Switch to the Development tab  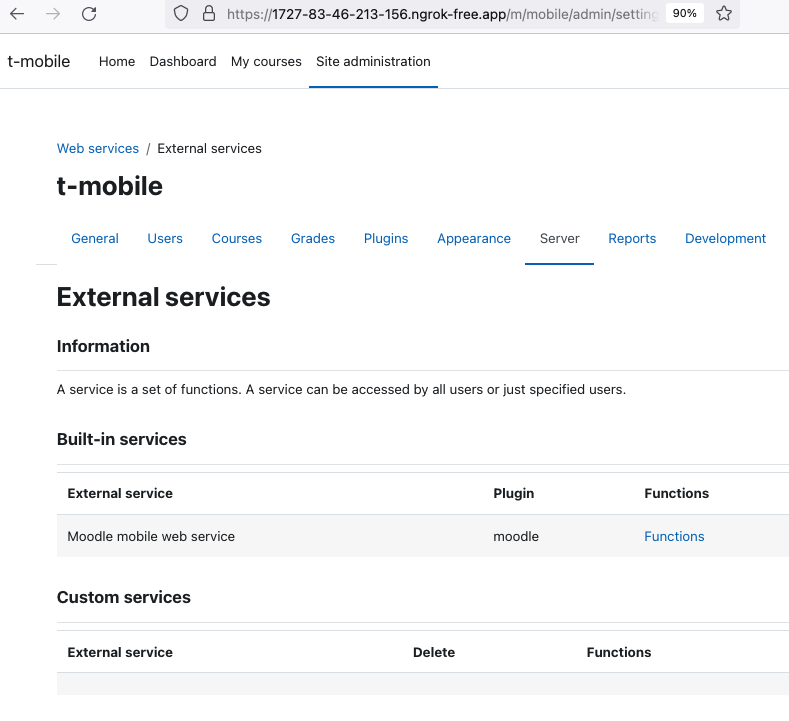(x=726, y=238)
